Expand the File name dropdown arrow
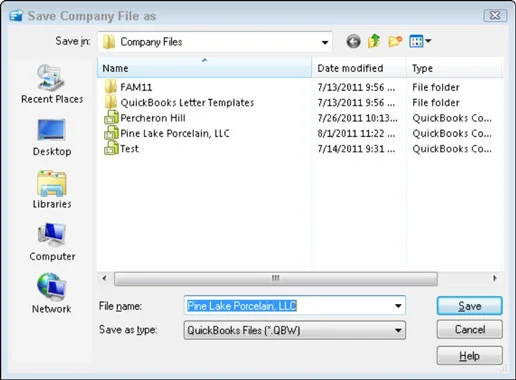 point(398,306)
